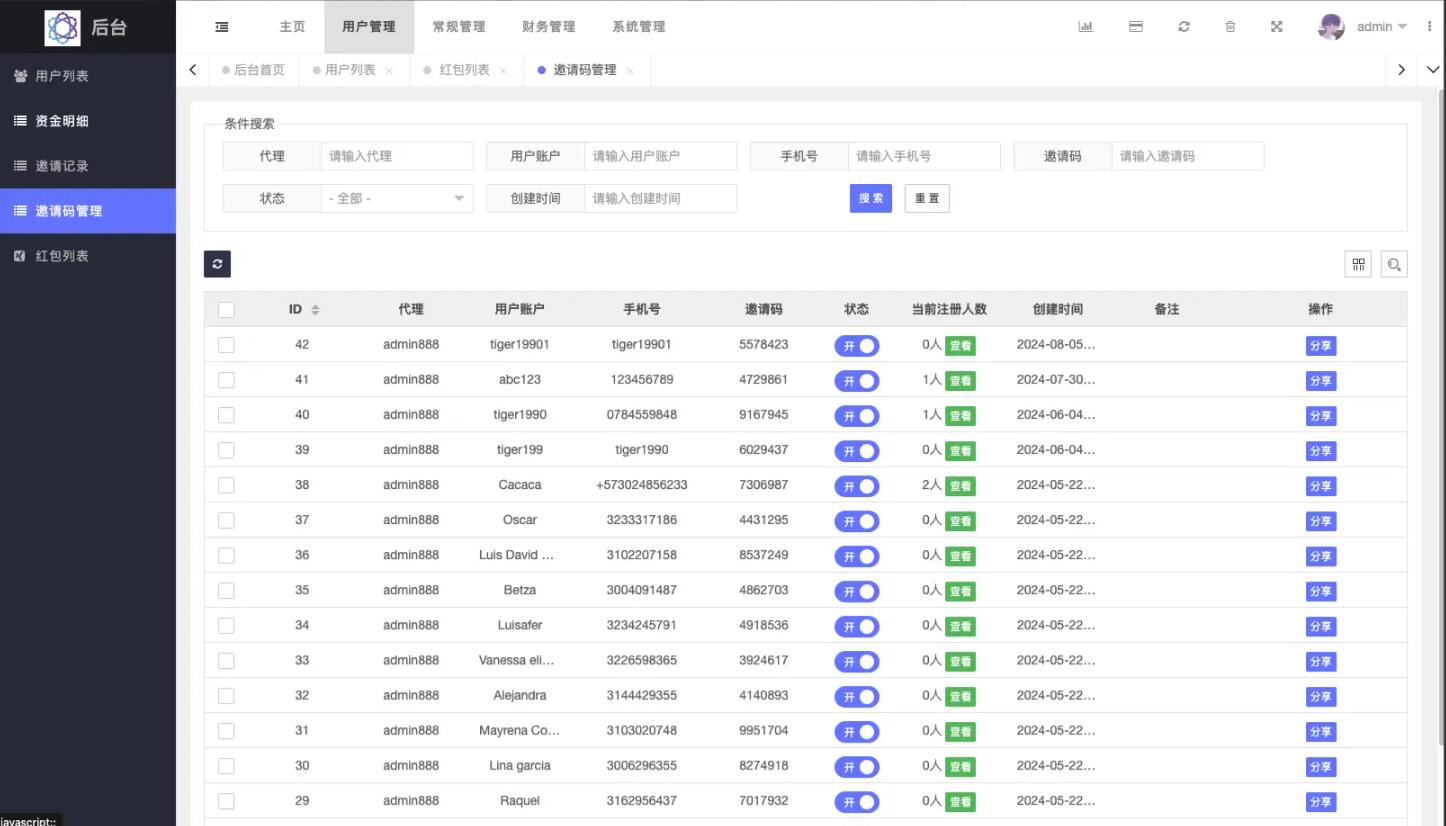Click 查看 button for Cacaca row
Image resolution: width=1446 pixels, height=826 pixels.
tap(960, 486)
